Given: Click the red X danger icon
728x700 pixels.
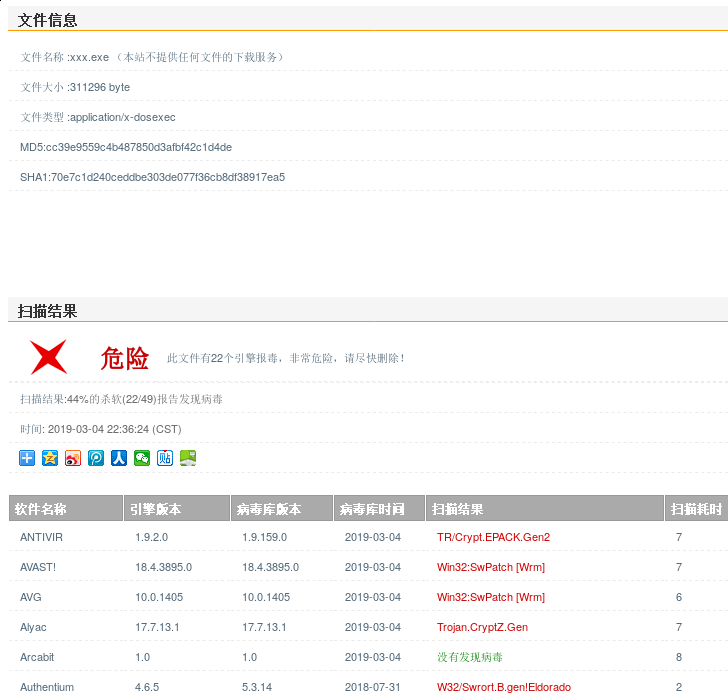Looking at the screenshot, I should pyautogui.click(x=48, y=357).
